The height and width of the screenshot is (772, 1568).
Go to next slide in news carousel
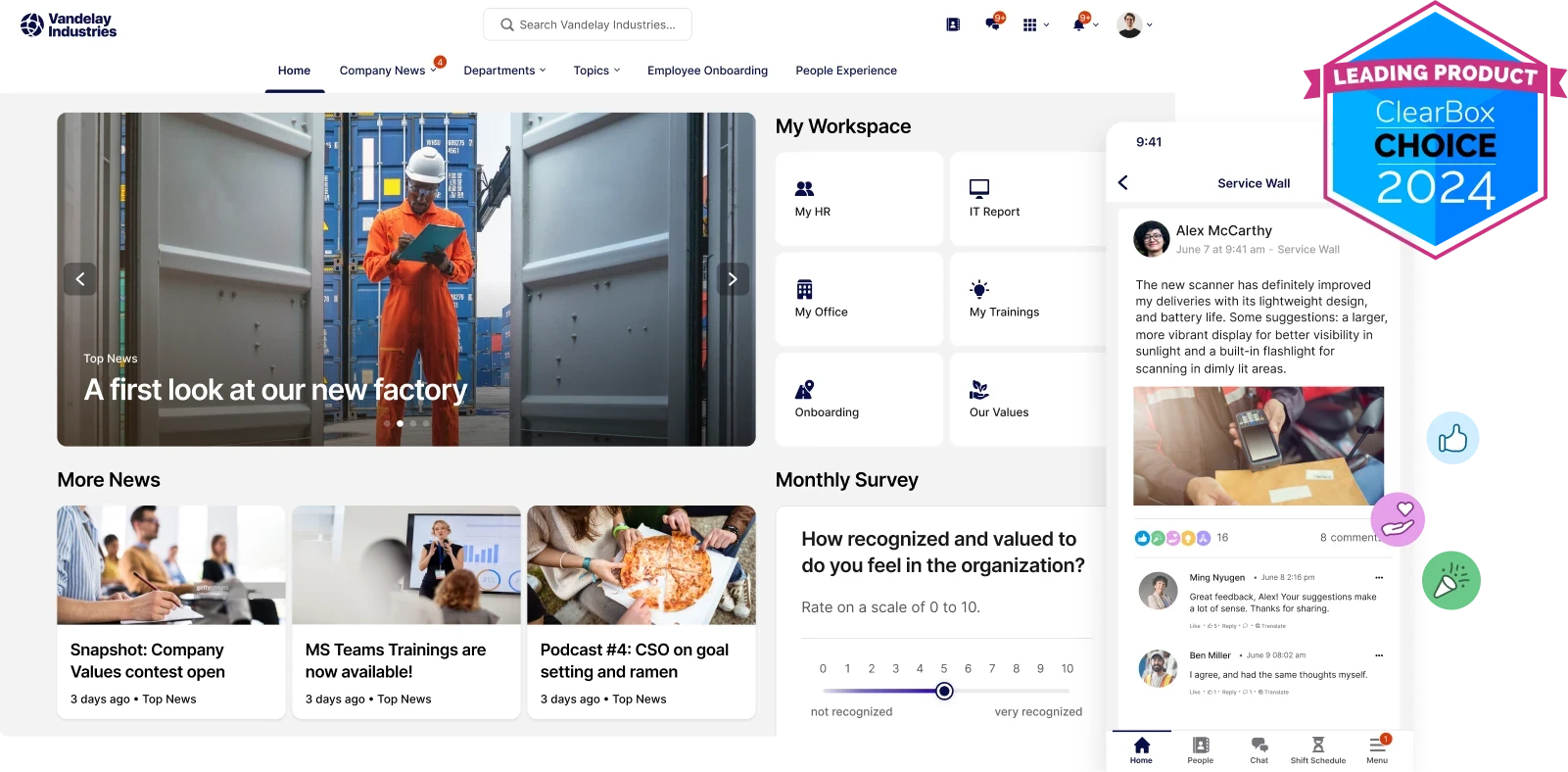pos(733,279)
